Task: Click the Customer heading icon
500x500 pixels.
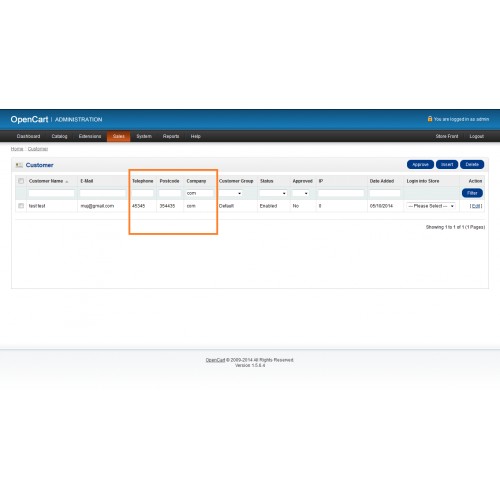Action: (19, 165)
